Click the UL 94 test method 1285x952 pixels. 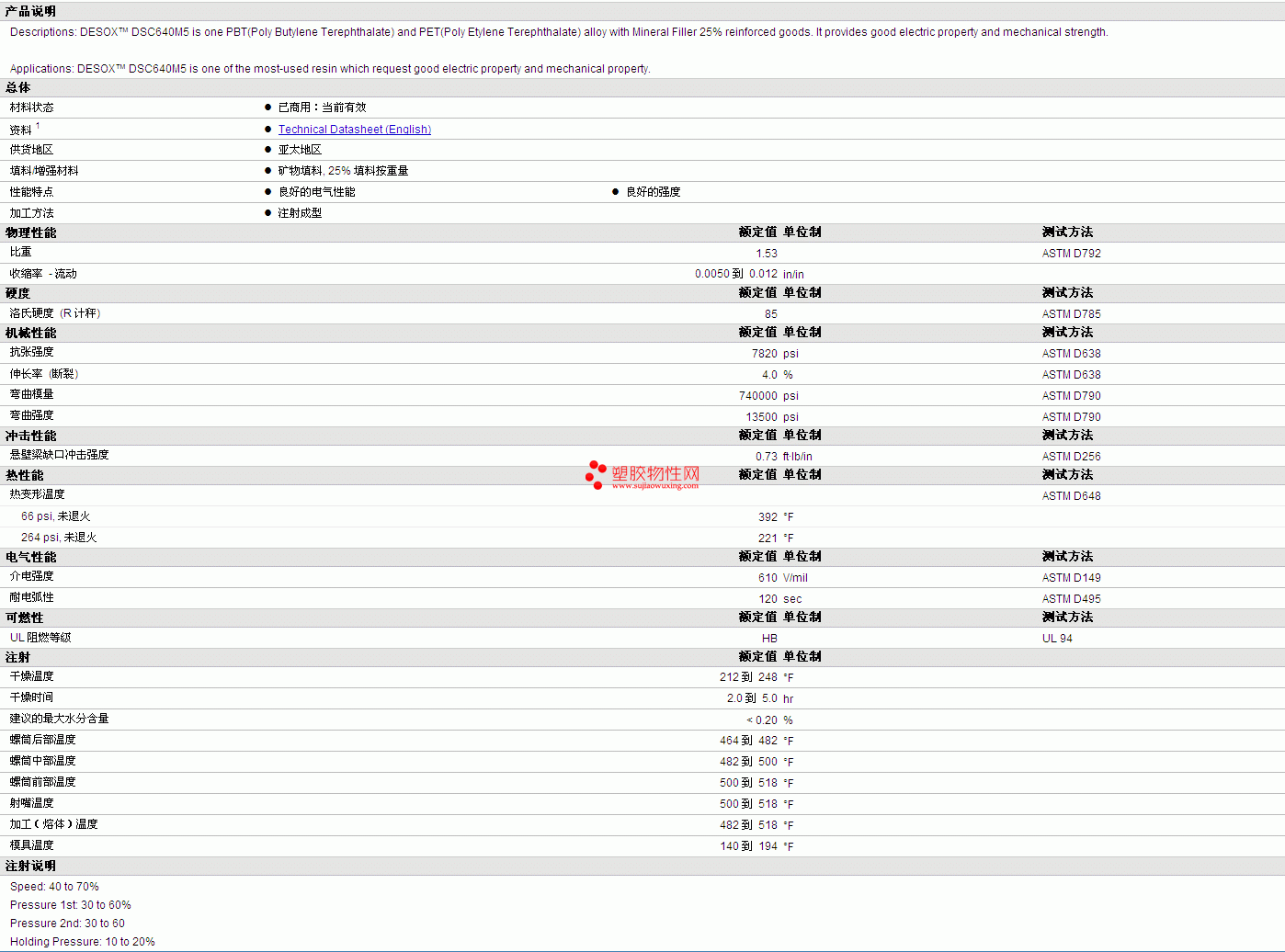[1057, 639]
